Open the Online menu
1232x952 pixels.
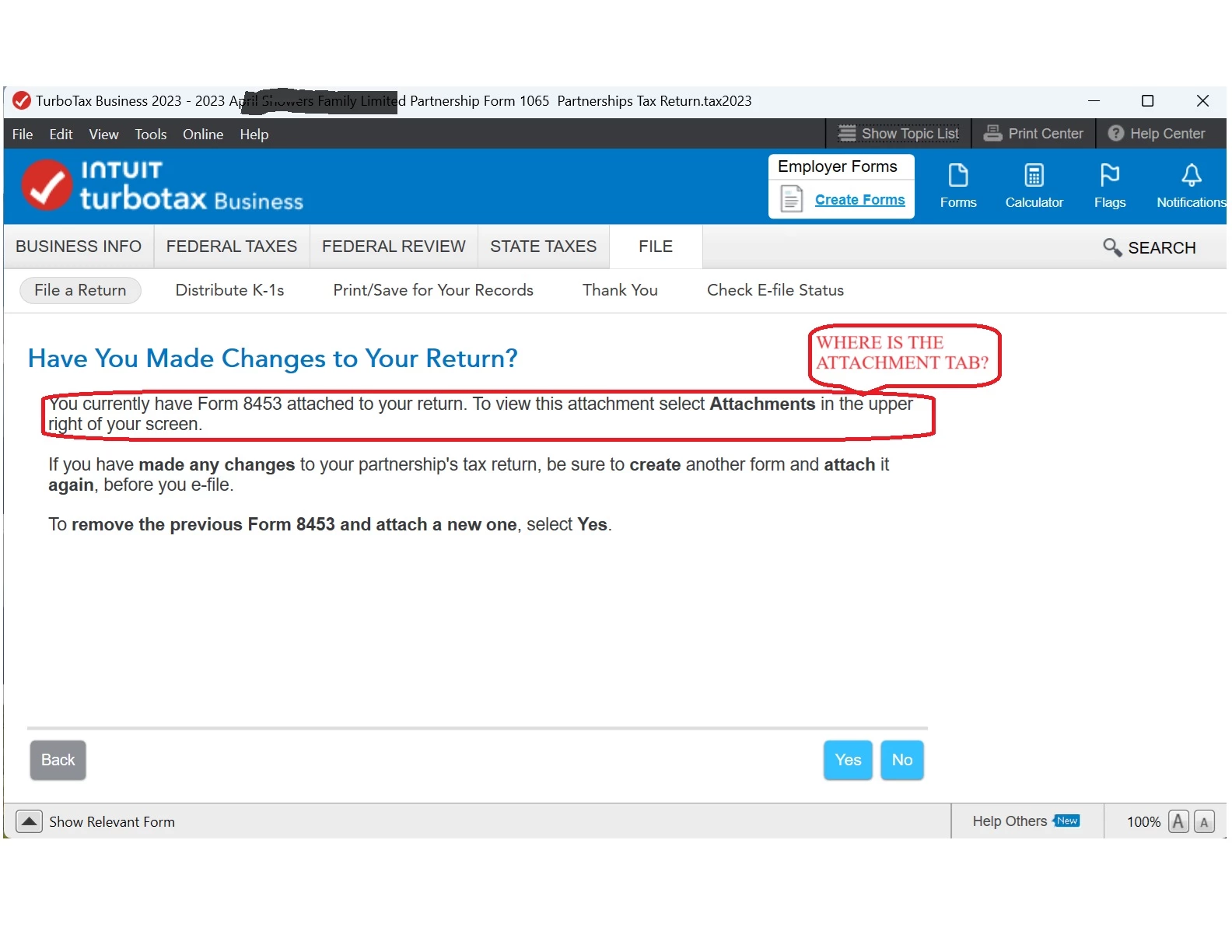tap(203, 134)
